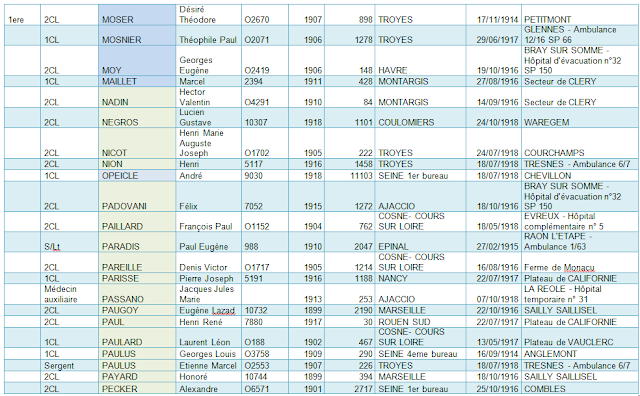Click first name Théophile Paul
This screenshot has height=396, width=640.
click(x=208, y=40)
